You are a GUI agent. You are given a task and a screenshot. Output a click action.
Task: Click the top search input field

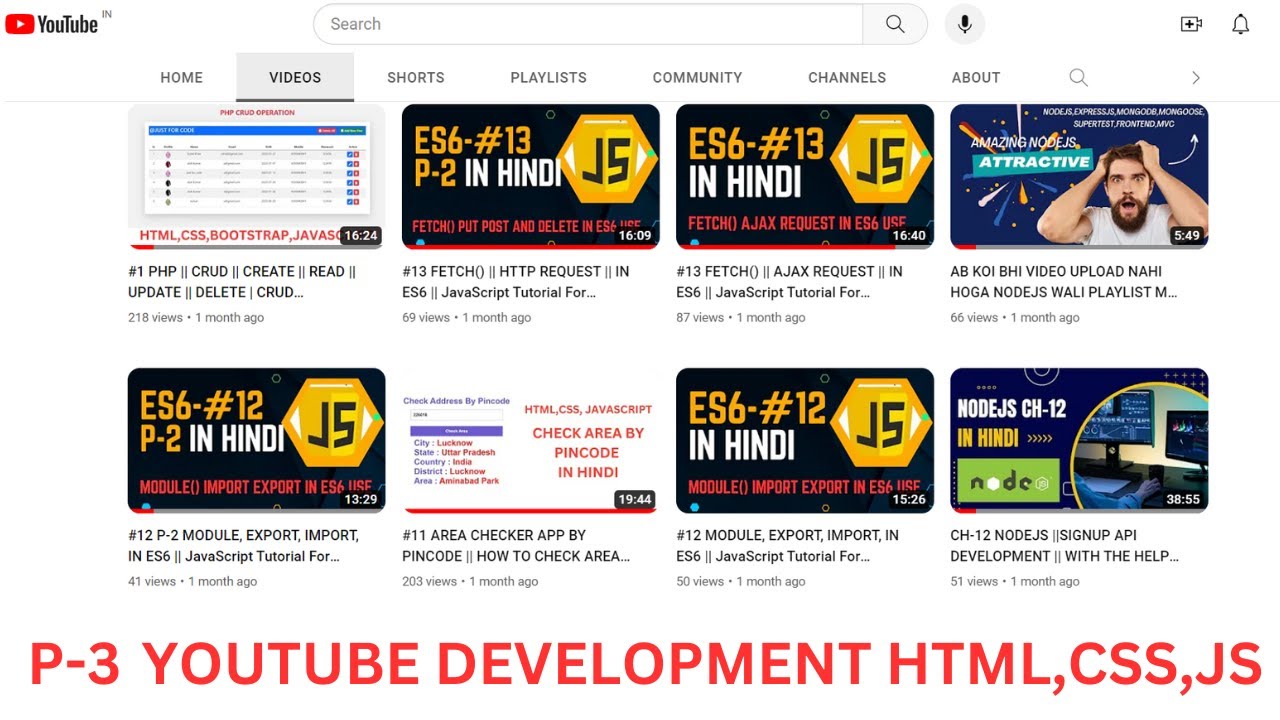pos(588,24)
